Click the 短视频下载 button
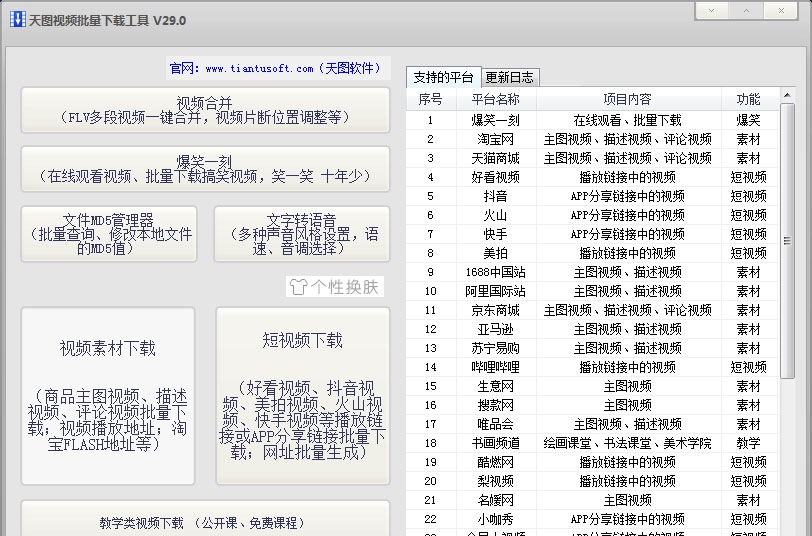Image resolution: width=812 pixels, height=536 pixels. 302,395
